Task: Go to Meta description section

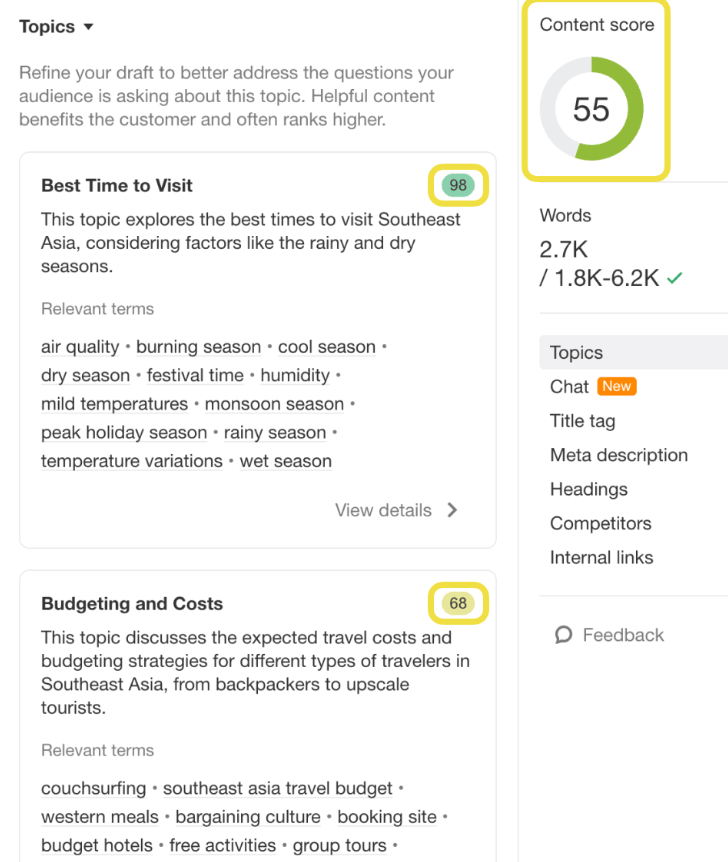Action: click(x=619, y=455)
